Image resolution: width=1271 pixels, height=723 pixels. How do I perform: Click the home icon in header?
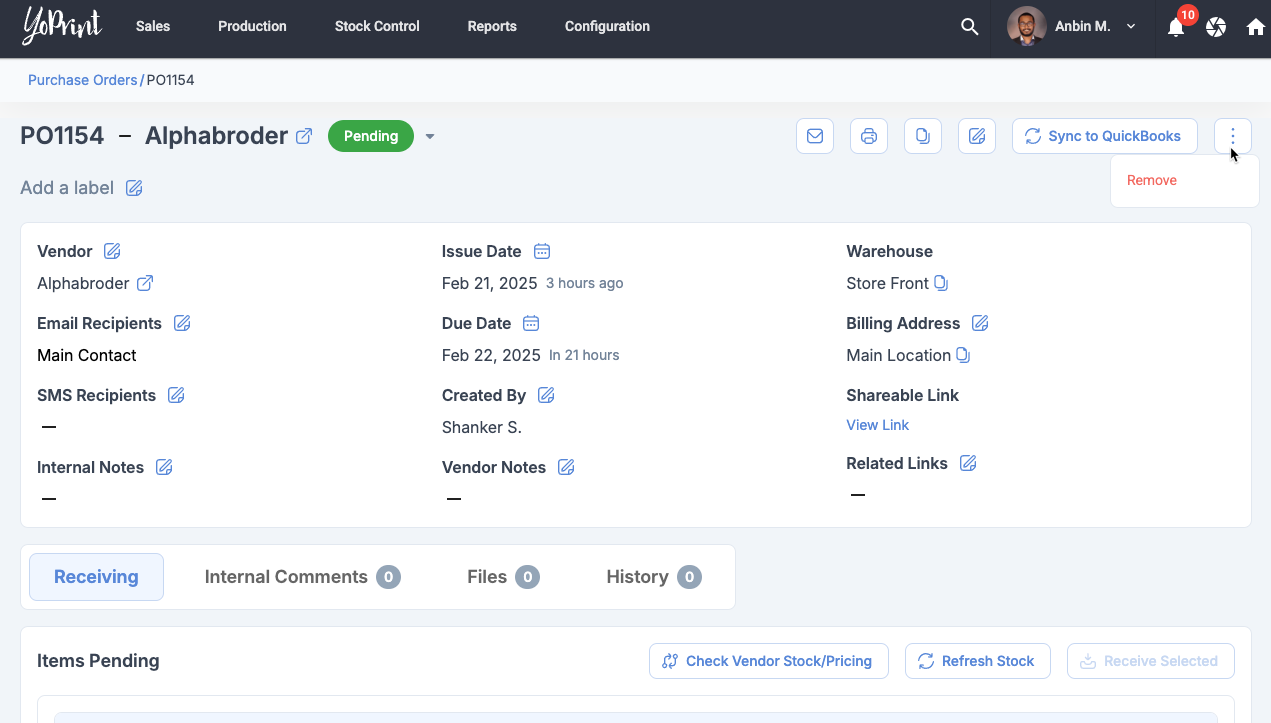point(1256,27)
